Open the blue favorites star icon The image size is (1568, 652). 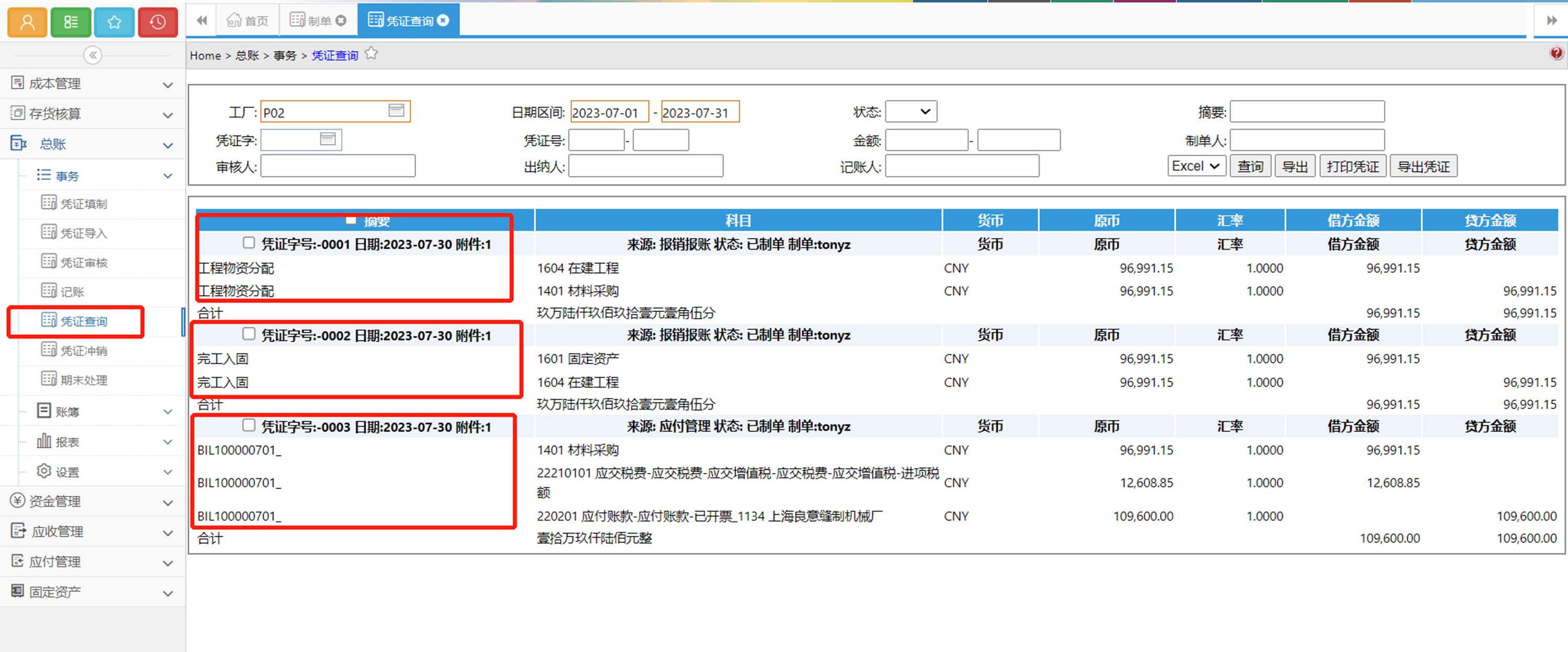pos(114,22)
